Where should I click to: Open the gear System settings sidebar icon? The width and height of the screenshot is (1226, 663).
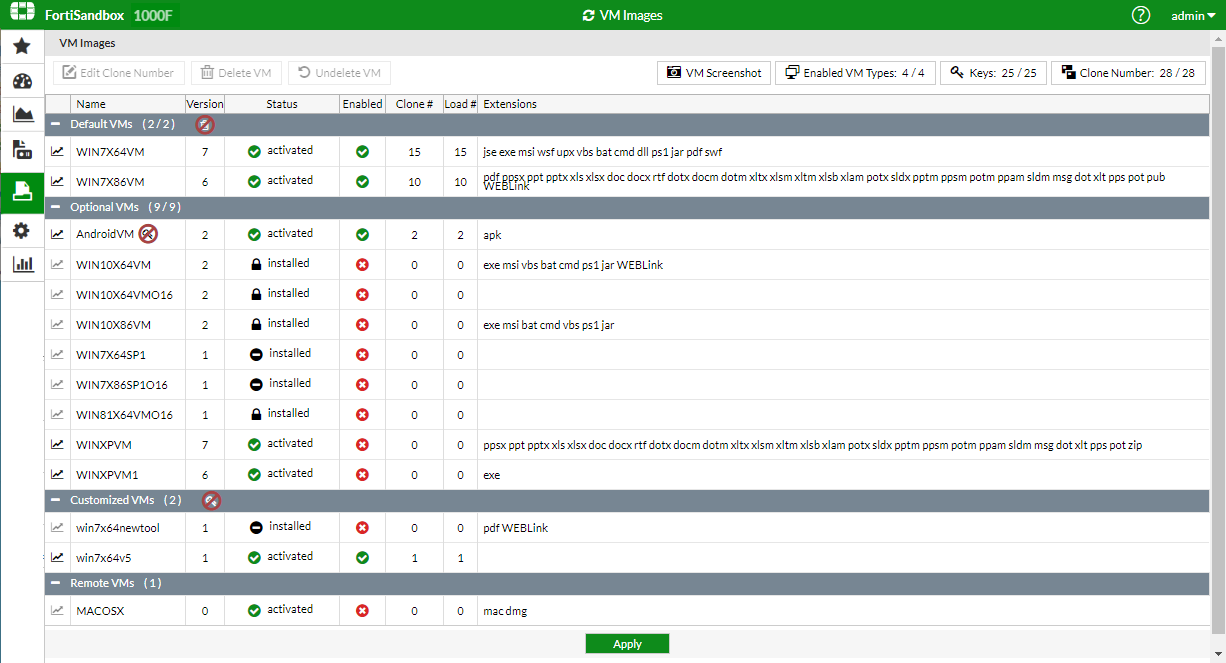point(22,231)
